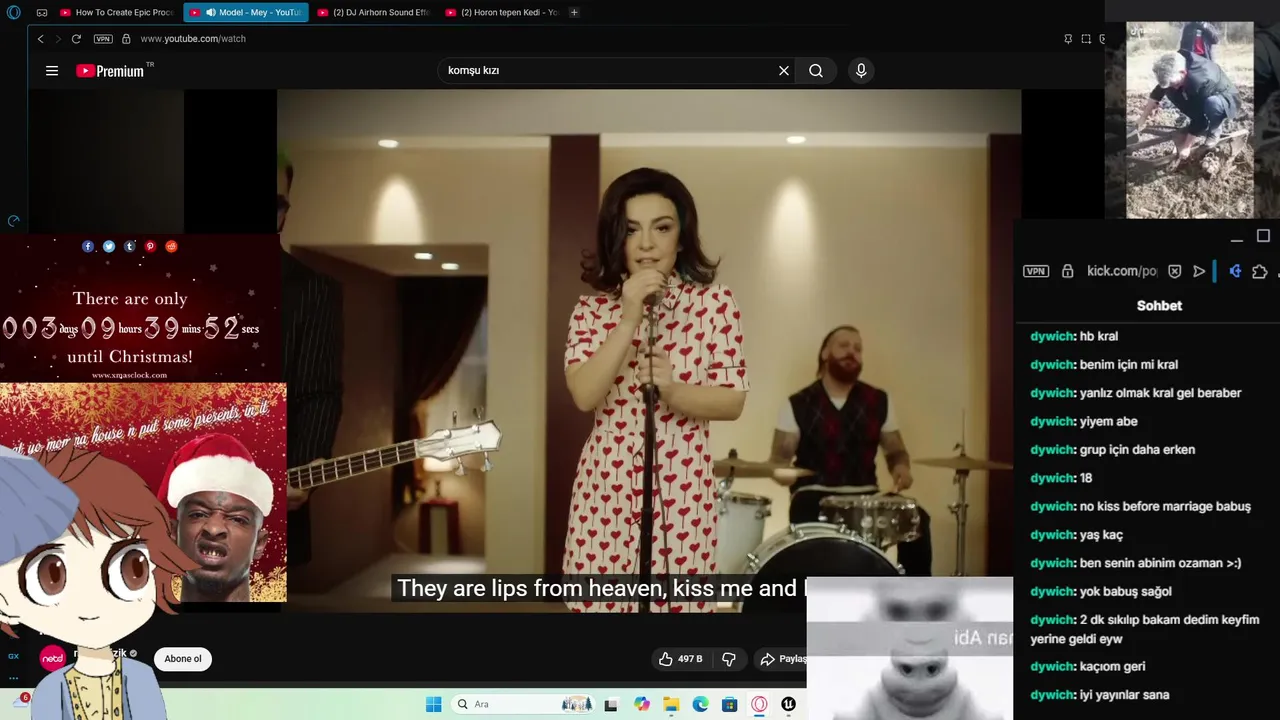The height and width of the screenshot is (720, 1280).
Task: Pin the page with the address bar pin icon
Action: tap(1068, 39)
